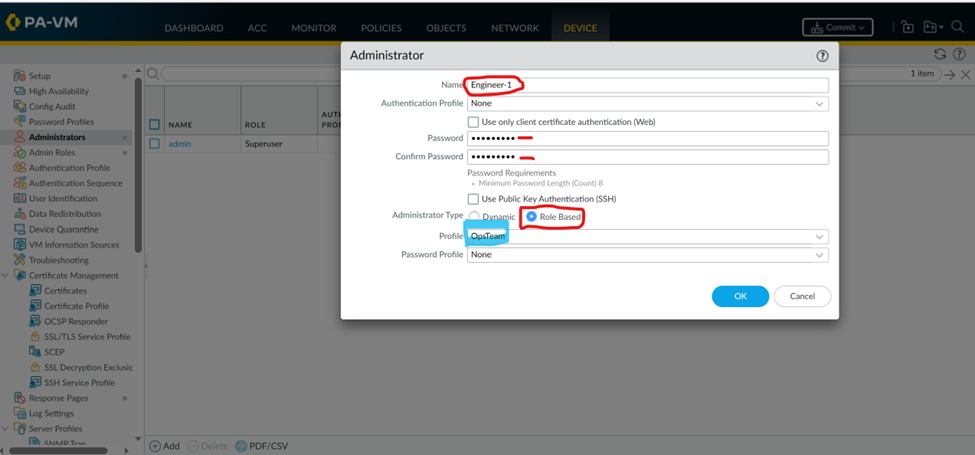The width and height of the screenshot is (975, 455).
Task: Click the Name field containing Engineer-1
Action: click(x=648, y=85)
